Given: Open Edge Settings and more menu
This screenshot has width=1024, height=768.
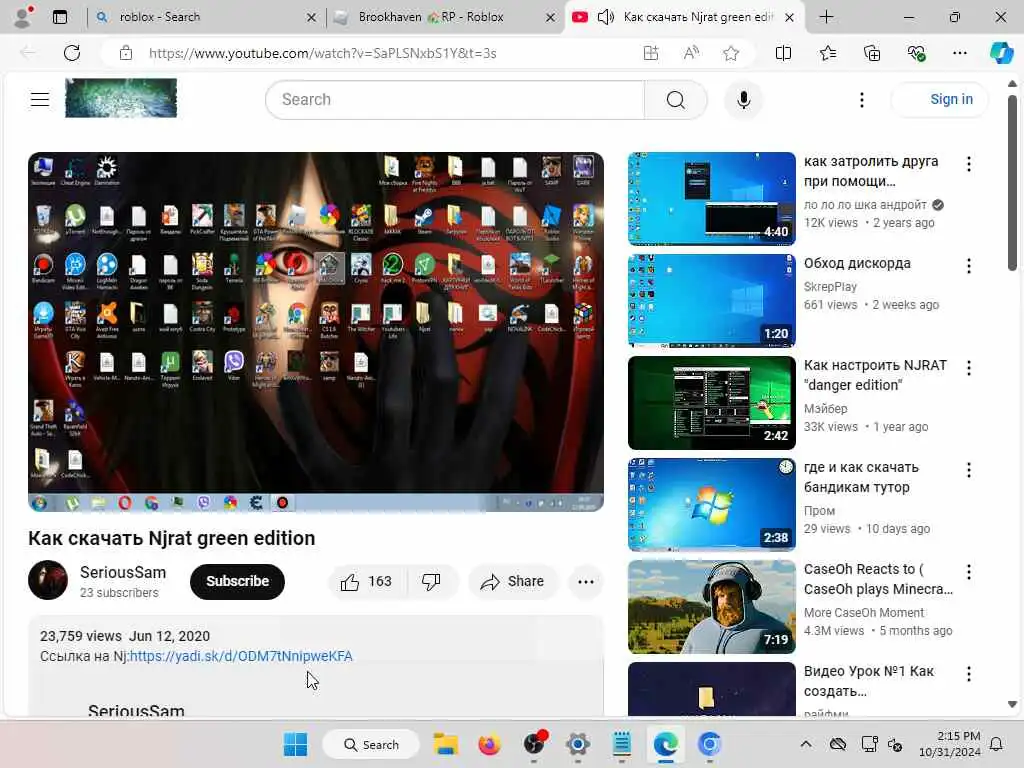Looking at the screenshot, I should (959, 53).
